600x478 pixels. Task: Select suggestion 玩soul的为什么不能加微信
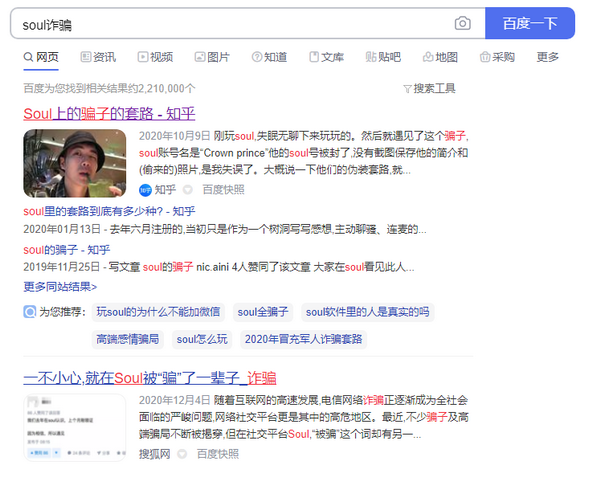pyautogui.click(x=158, y=312)
